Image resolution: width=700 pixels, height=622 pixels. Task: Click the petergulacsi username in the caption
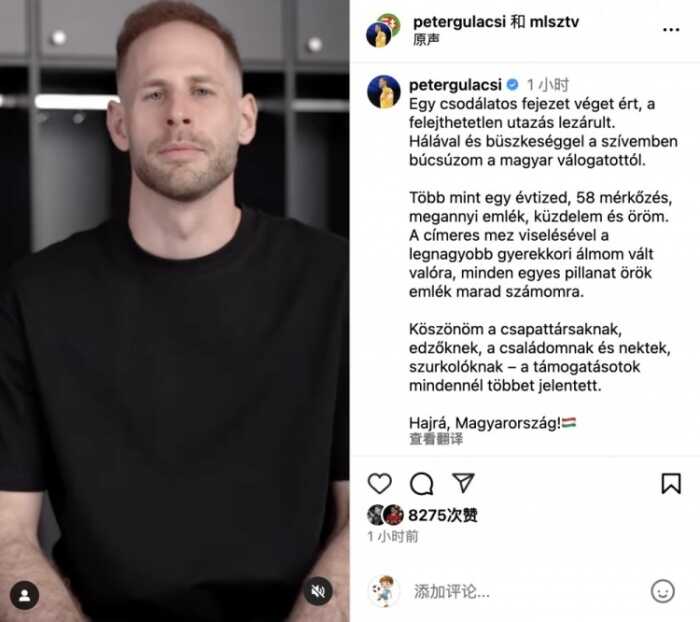(455, 84)
